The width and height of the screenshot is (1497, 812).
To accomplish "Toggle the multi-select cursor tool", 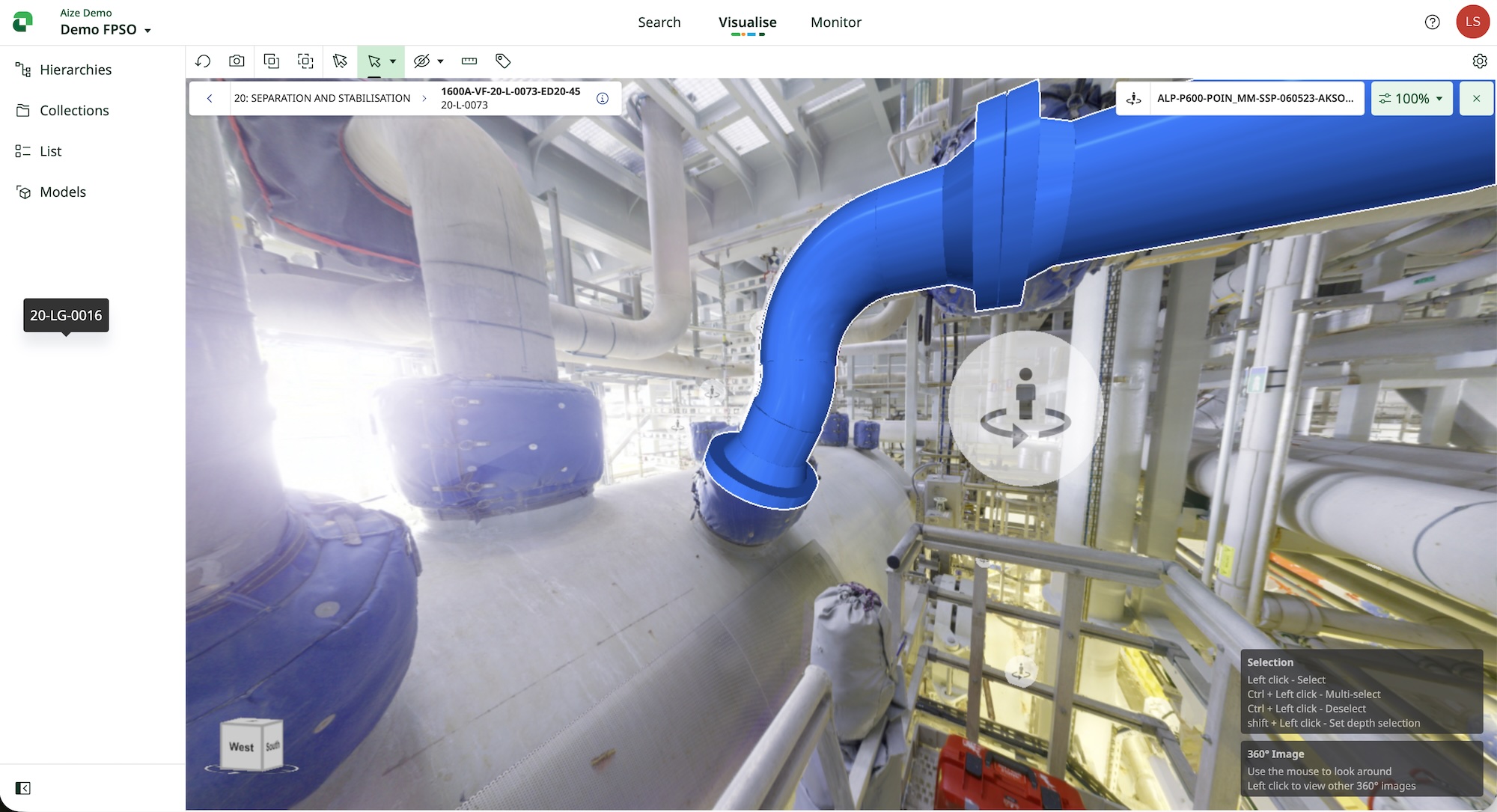I will 340,61.
